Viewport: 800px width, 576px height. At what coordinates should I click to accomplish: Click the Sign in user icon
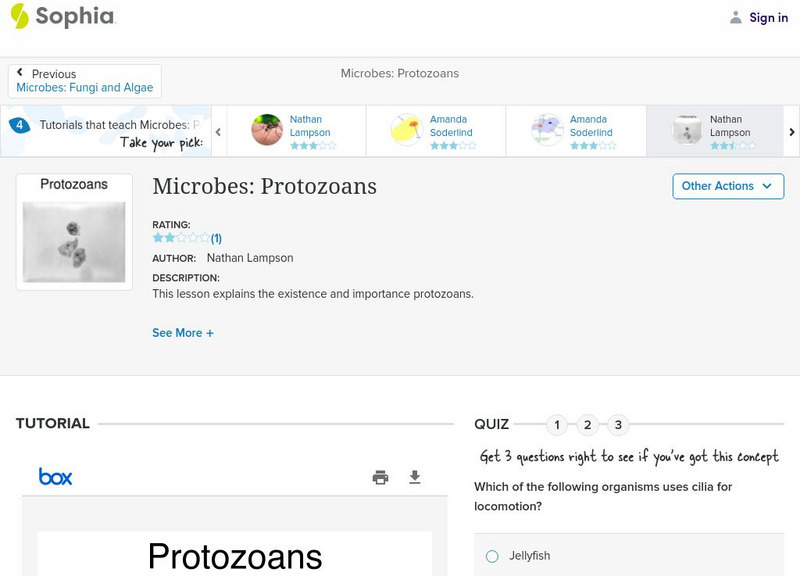pos(736,17)
